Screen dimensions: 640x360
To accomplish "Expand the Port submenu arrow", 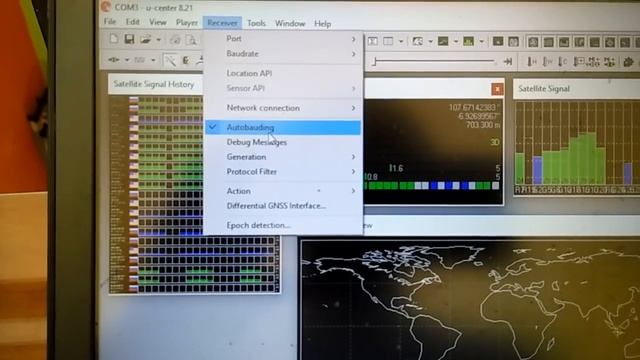I will coord(353,39).
